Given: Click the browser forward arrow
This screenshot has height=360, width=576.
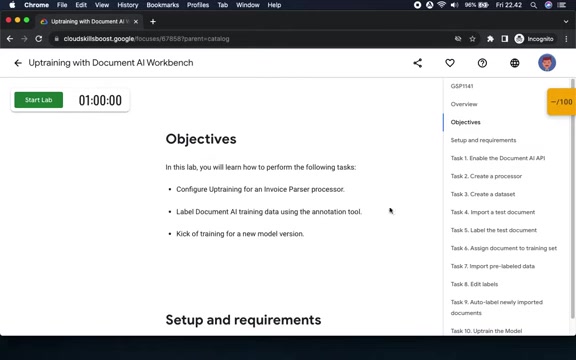Looking at the screenshot, I should [x=24, y=39].
